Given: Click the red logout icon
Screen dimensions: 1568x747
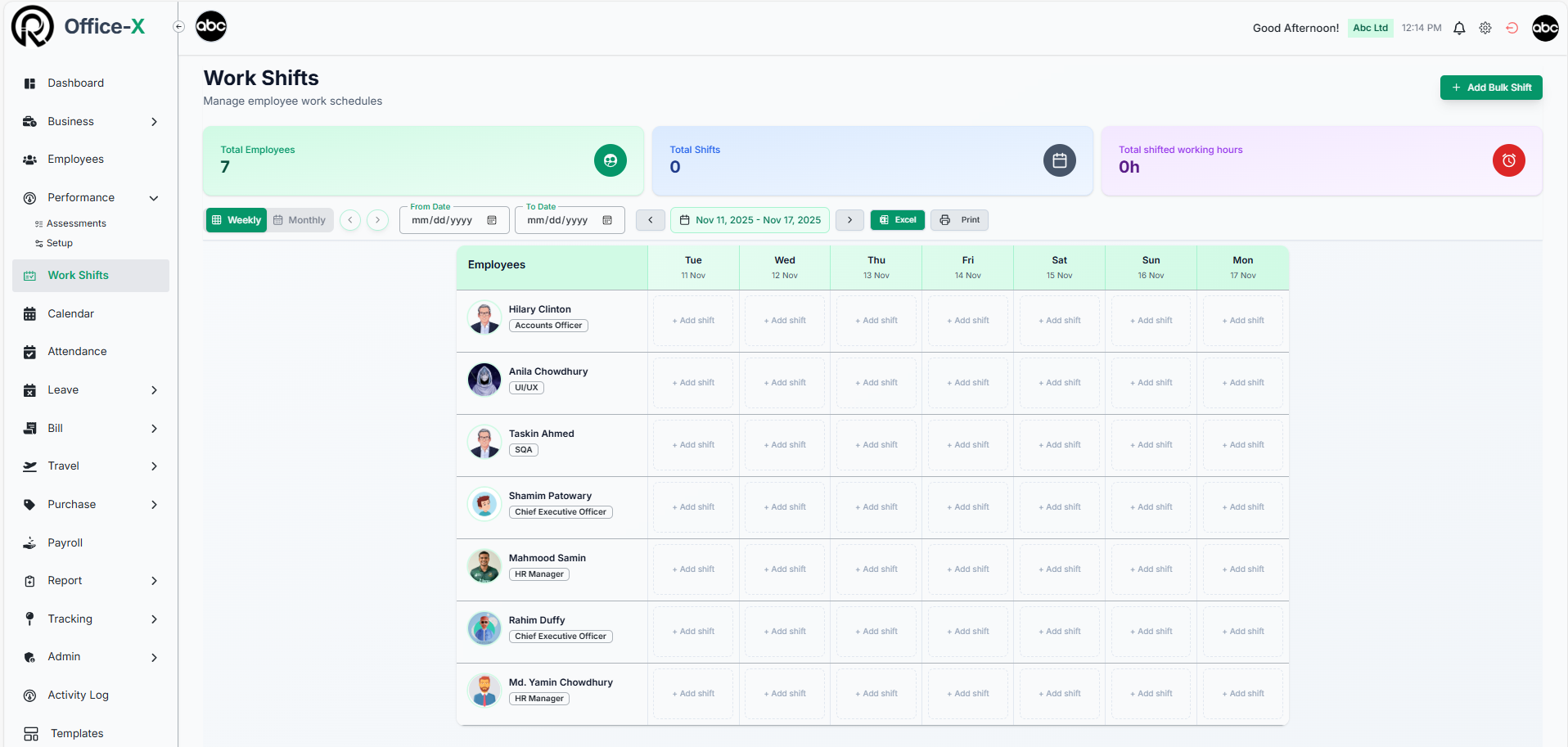Looking at the screenshot, I should 1512,29.
